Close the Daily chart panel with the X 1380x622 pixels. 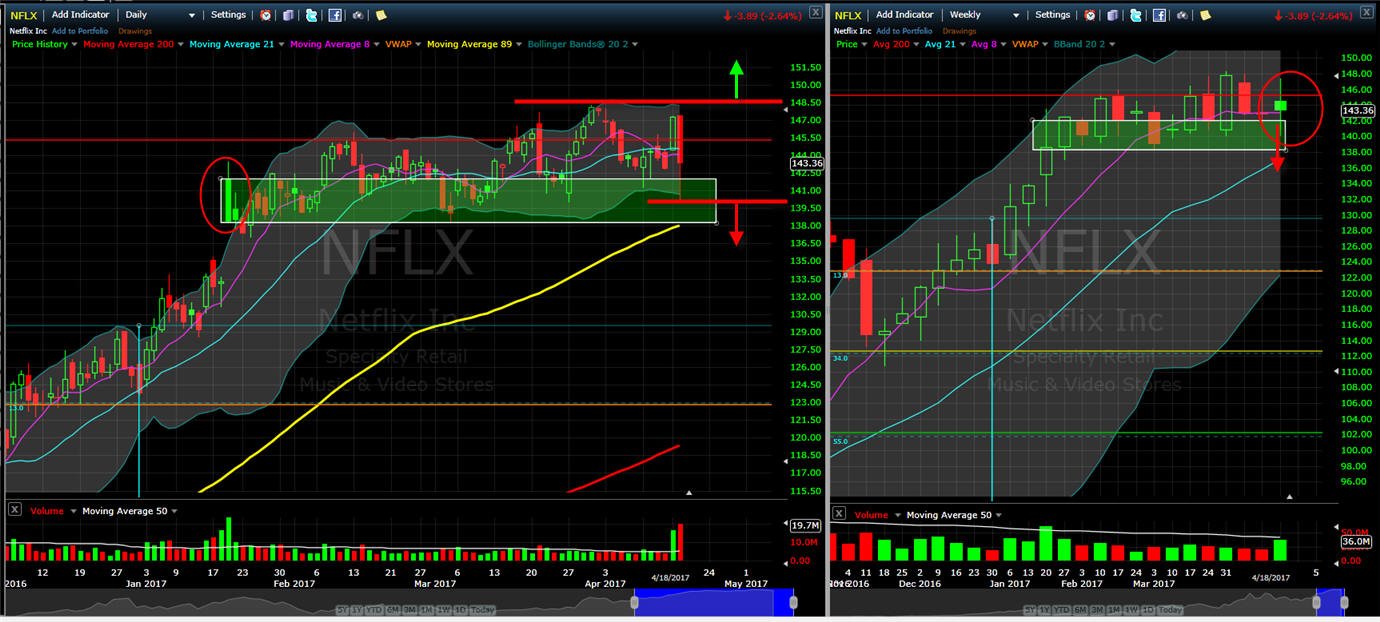(815, 12)
